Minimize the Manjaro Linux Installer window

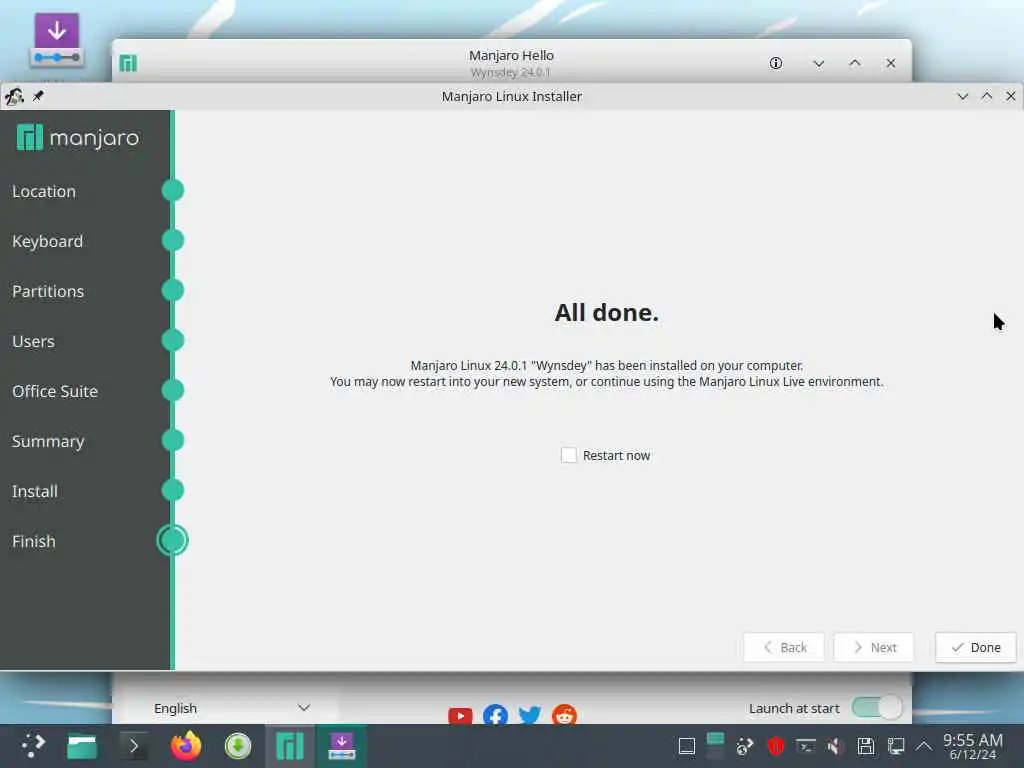(963, 96)
